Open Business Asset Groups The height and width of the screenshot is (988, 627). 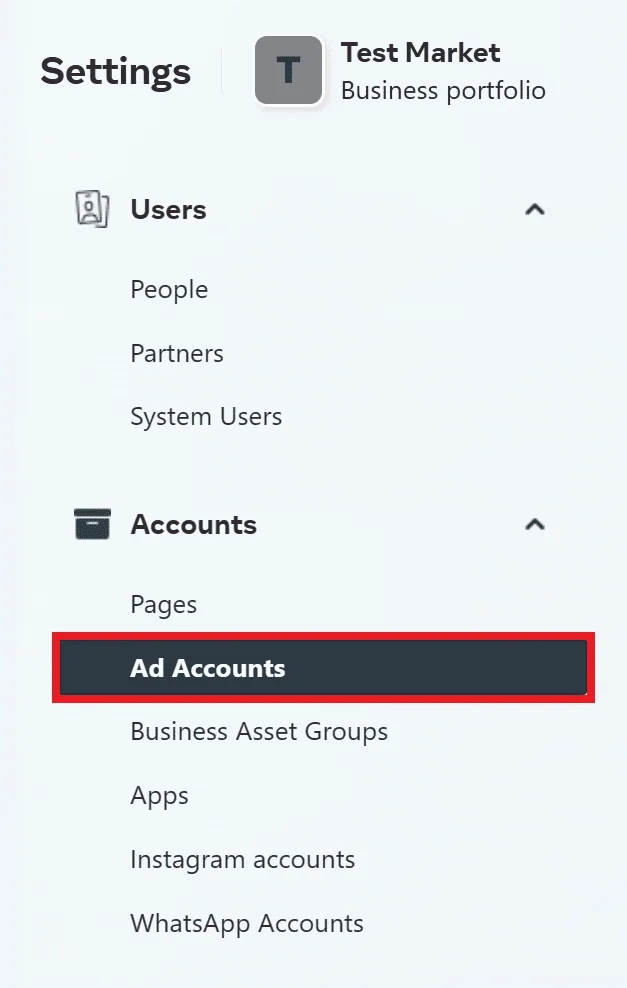click(259, 732)
